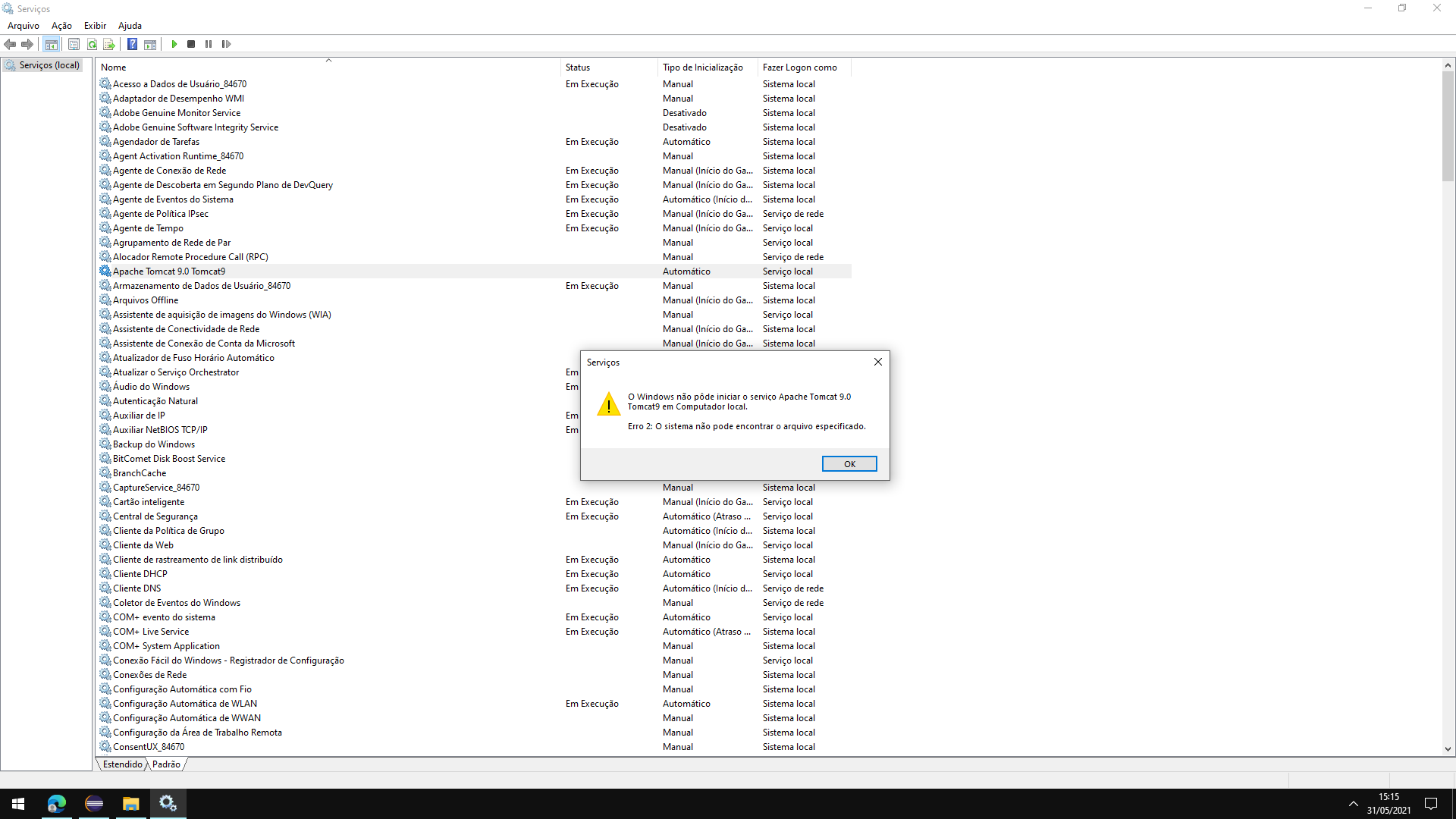This screenshot has width=1456, height=819.
Task: Select the Áudio do Windows service
Action: [x=339, y=387]
